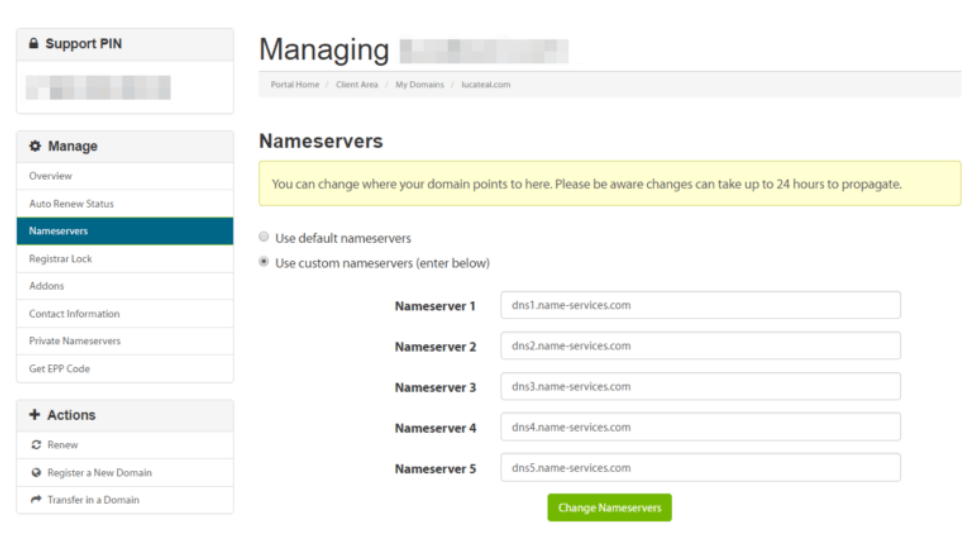
Task: Click the Nameservers section heading
Action: tap(321, 142)
